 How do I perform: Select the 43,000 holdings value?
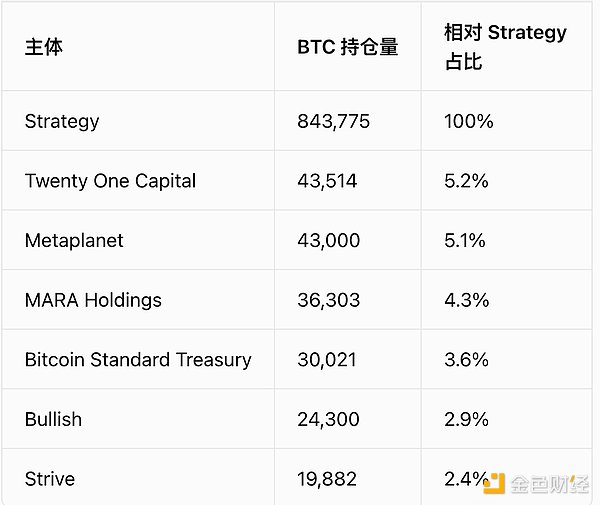click(329, 241)
